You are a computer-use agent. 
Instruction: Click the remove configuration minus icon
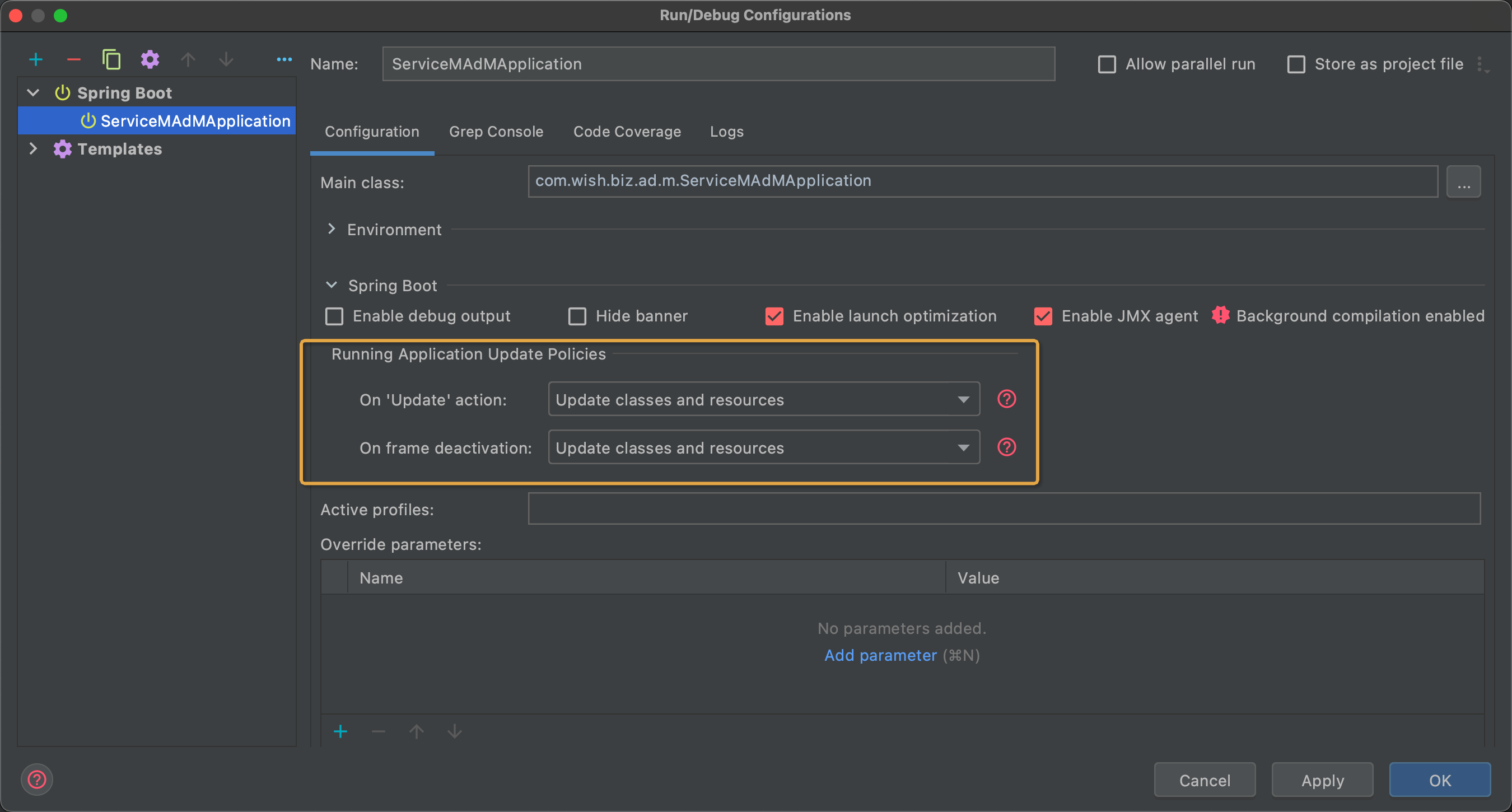73,59
